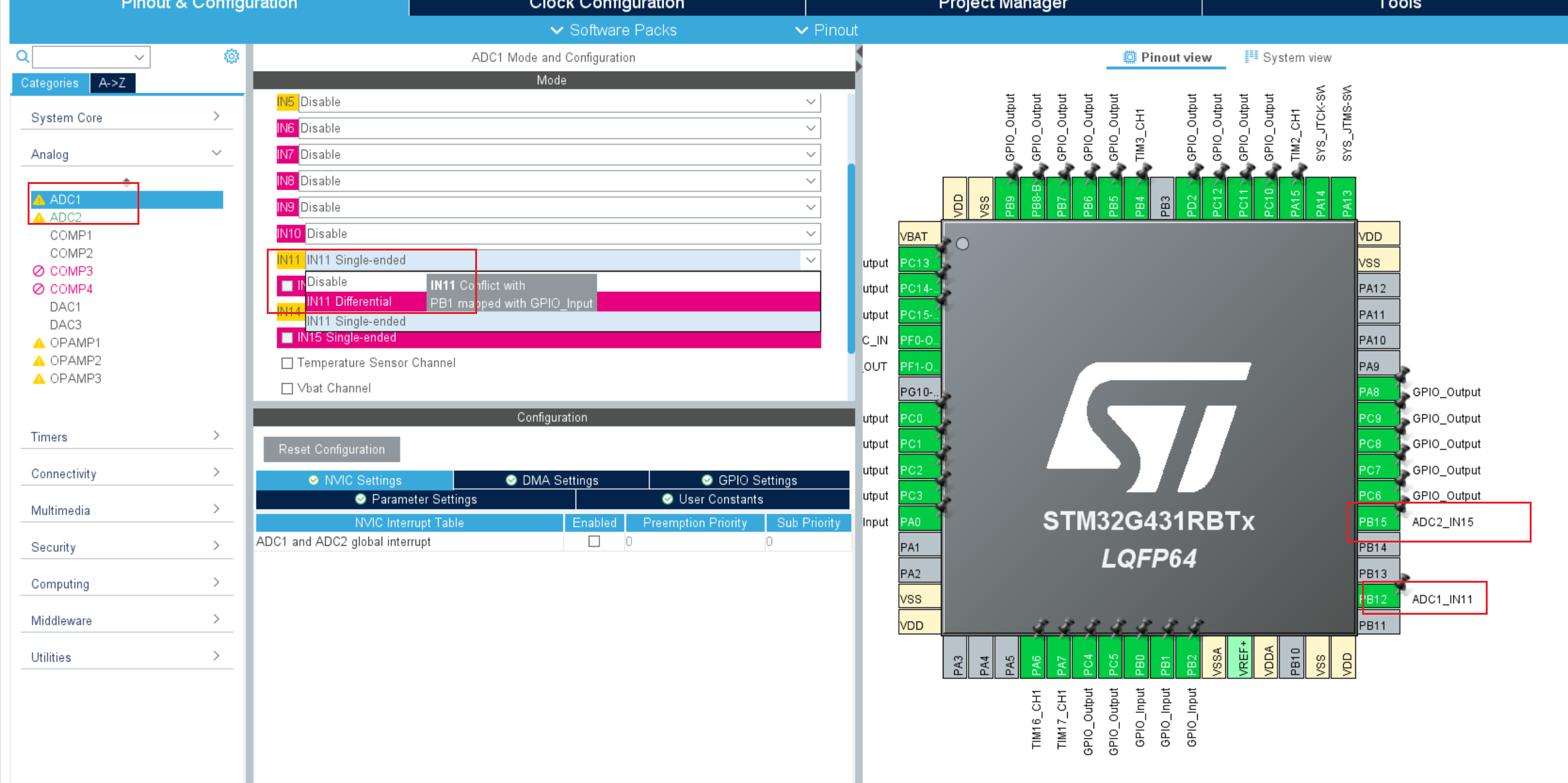Click the ADC1 warning triangle icon
Image resolution: width=1568 pixels, height=783 pixels.
click(x=39, y=200)
